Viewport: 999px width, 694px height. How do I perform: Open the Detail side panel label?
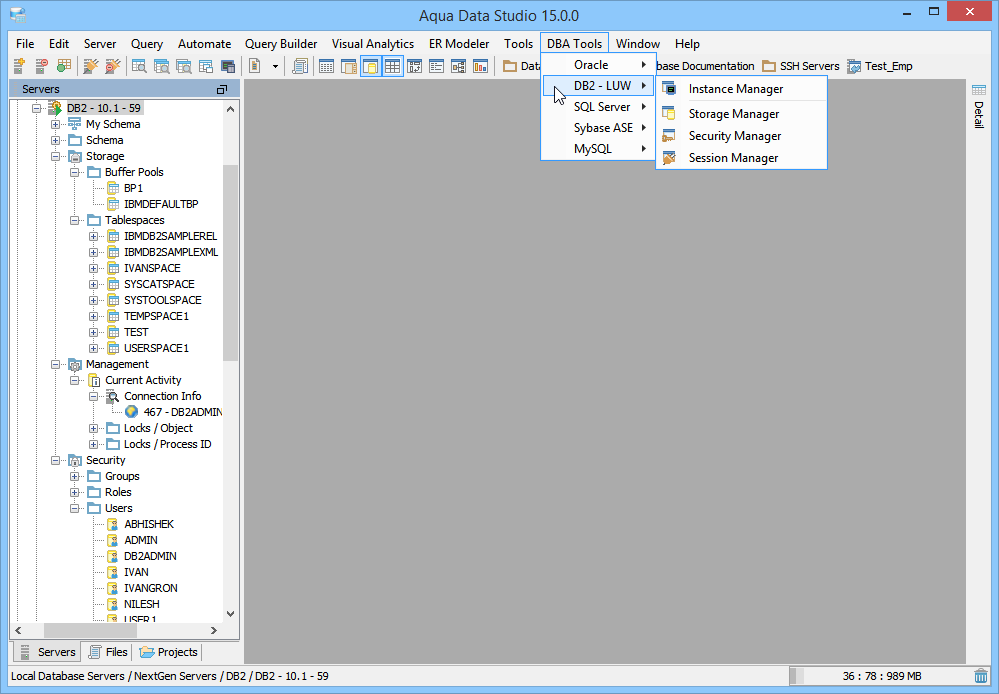click(x=979, y=115)
